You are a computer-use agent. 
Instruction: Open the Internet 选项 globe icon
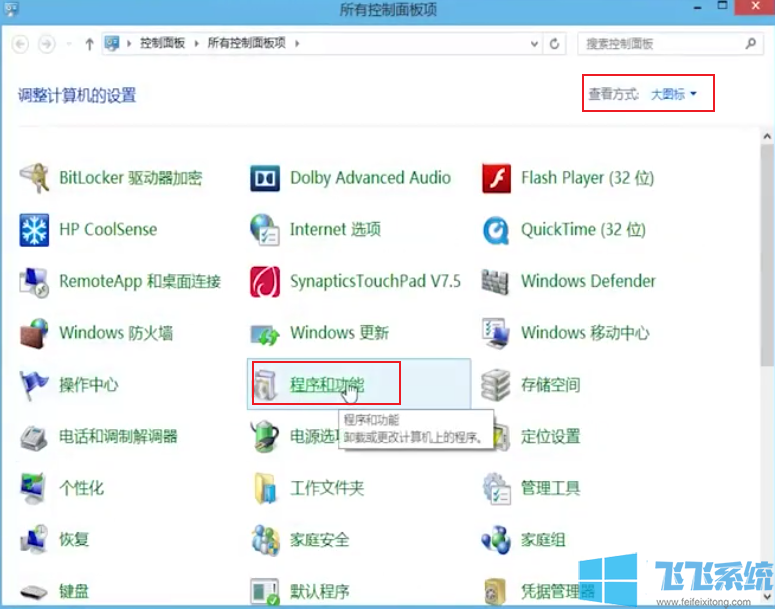265,230
